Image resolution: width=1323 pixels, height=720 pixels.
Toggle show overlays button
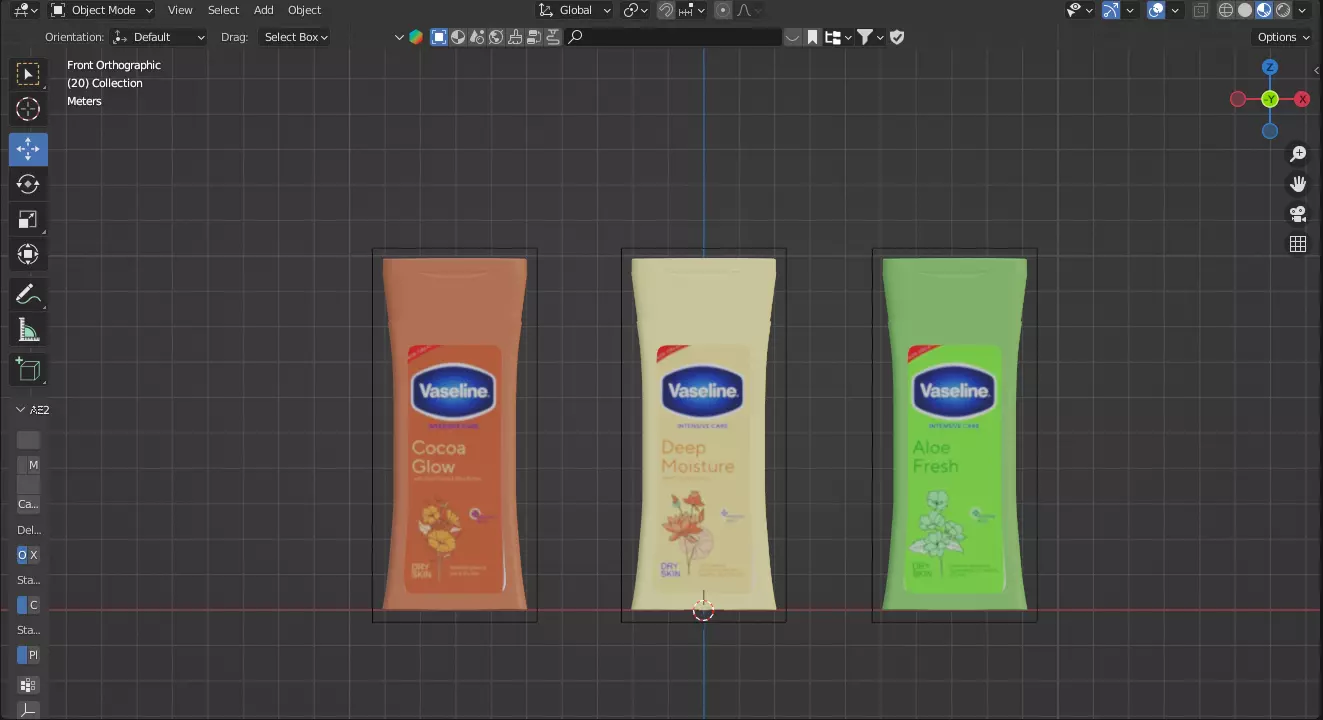[x=1156, y=10]
